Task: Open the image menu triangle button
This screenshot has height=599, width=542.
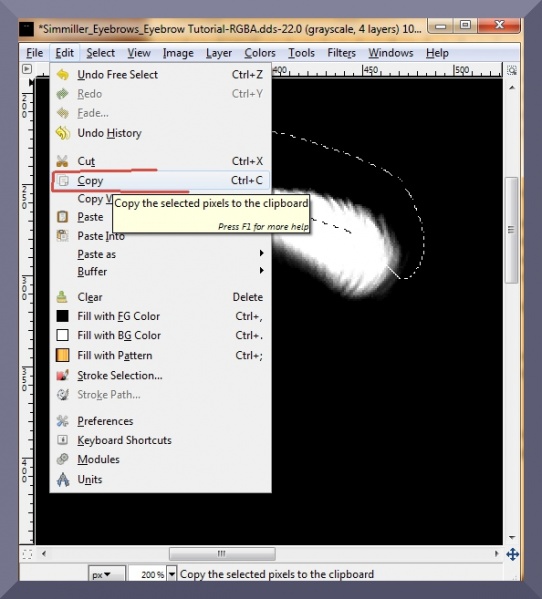Action: click(x=27, y=69)
